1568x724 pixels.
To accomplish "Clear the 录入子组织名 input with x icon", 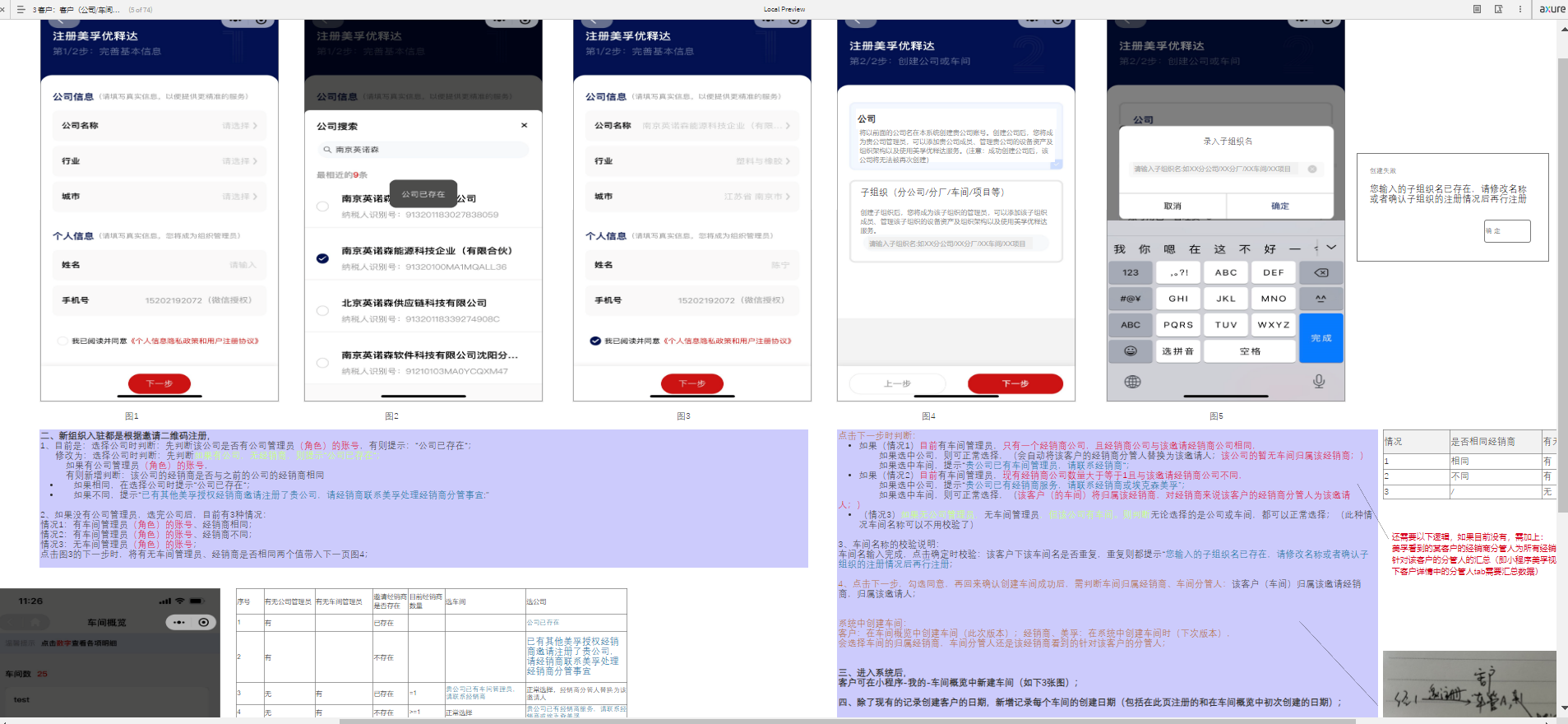I will pos(1312,169).
